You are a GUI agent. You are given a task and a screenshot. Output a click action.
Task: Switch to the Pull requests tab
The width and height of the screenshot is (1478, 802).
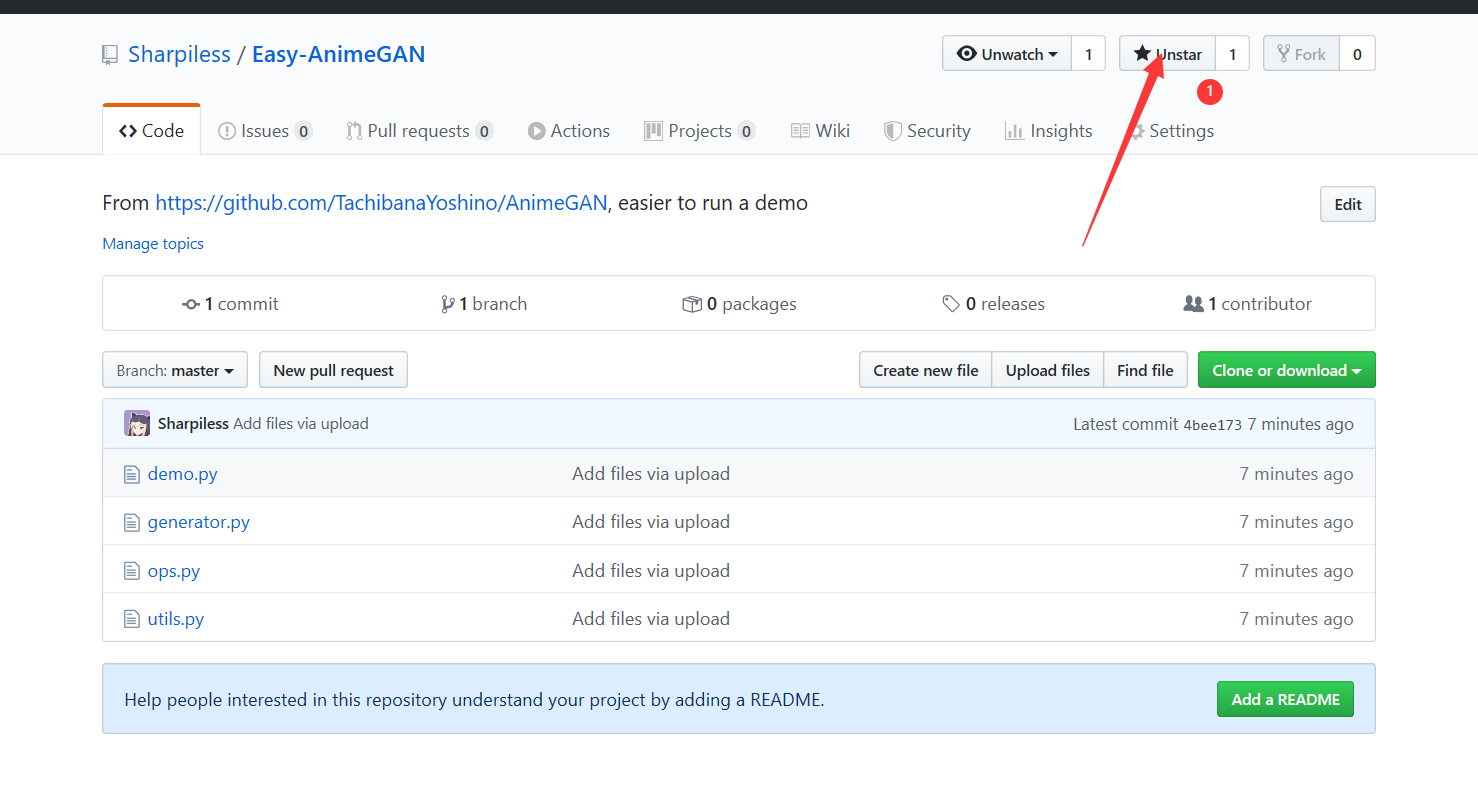419,131
